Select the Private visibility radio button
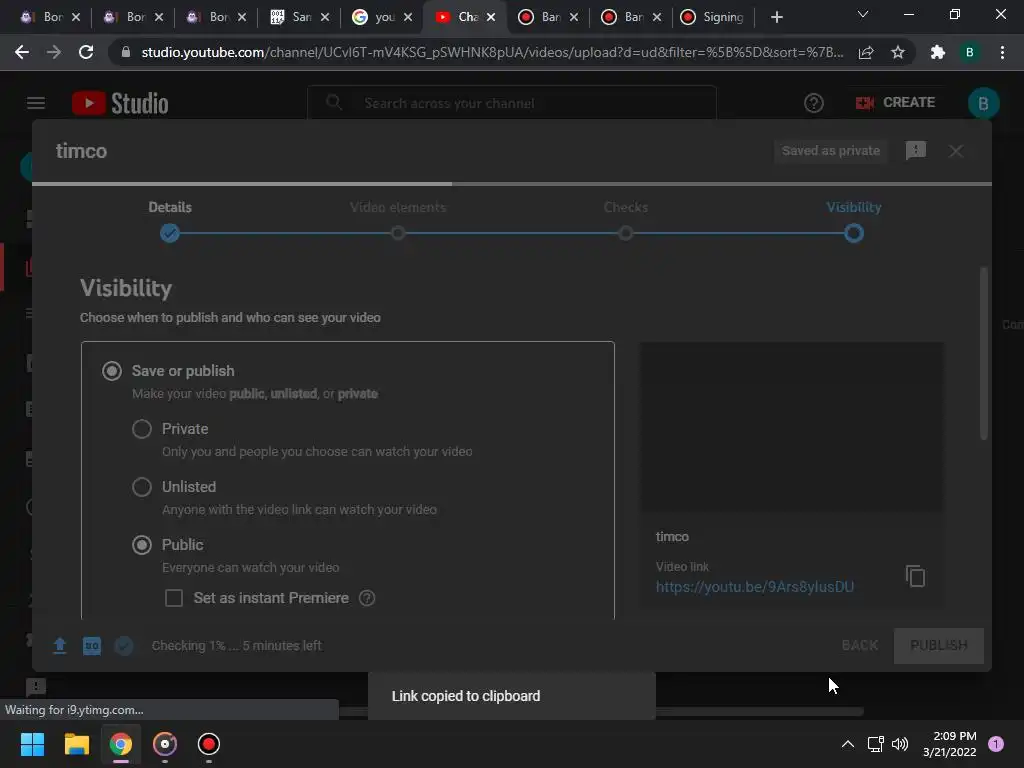Screen dimensions: 1024x768 (142, 429)
